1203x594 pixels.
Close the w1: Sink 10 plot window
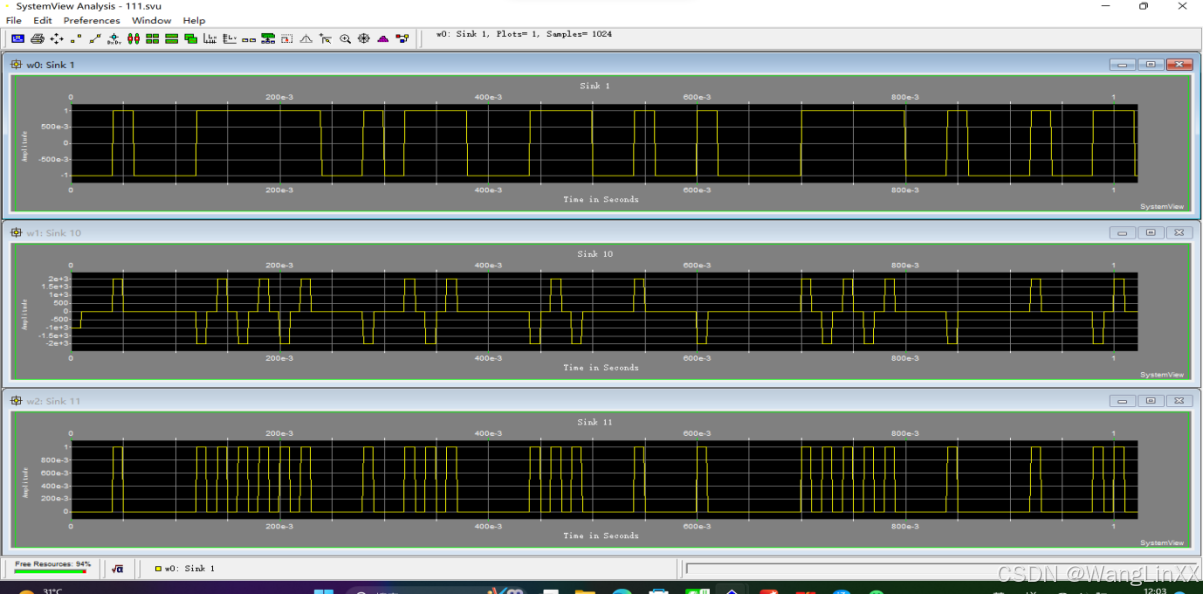click(x=1179, y=233)
